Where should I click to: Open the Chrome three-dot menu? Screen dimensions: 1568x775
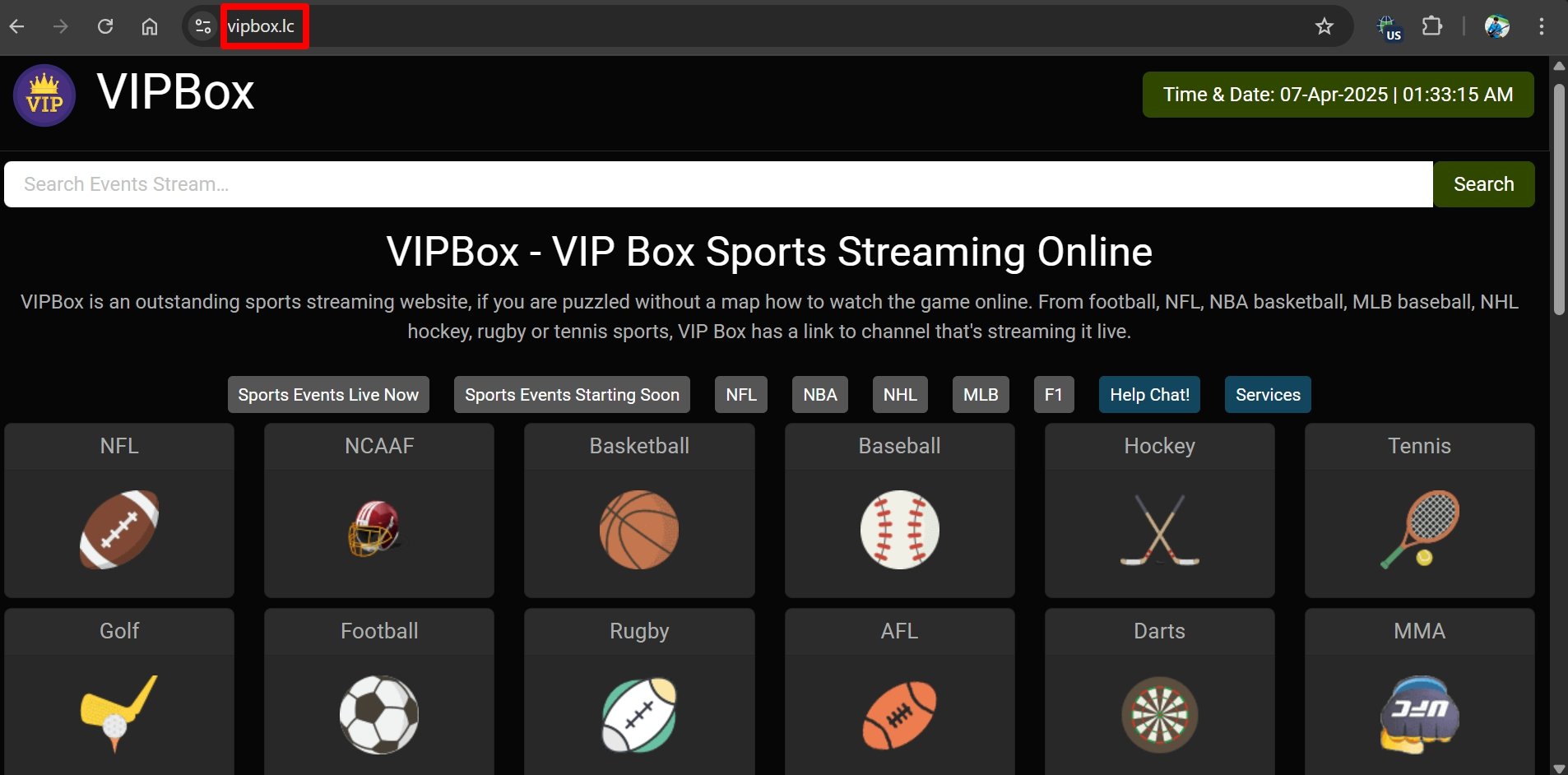[1542, 26]
